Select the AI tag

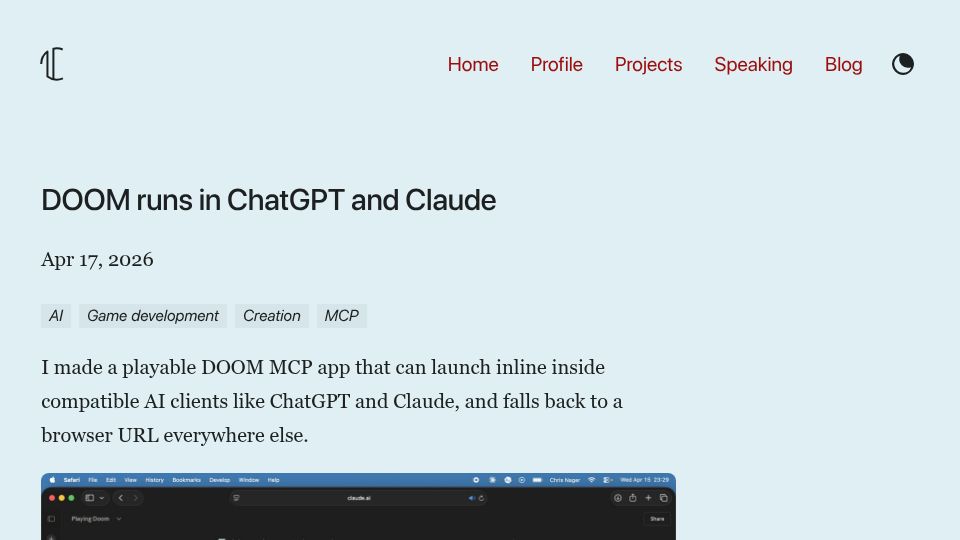[x=56, y=316]
